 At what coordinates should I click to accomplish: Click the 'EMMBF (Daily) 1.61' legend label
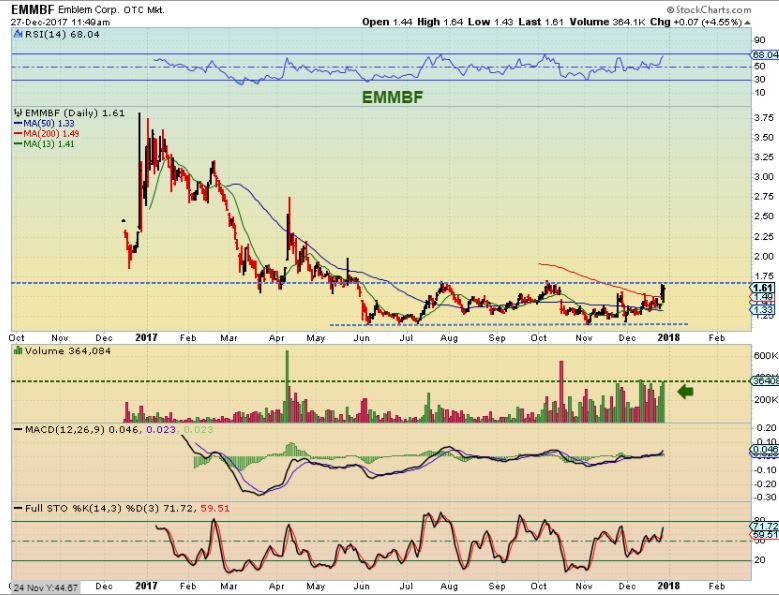[x=75, y=113]
